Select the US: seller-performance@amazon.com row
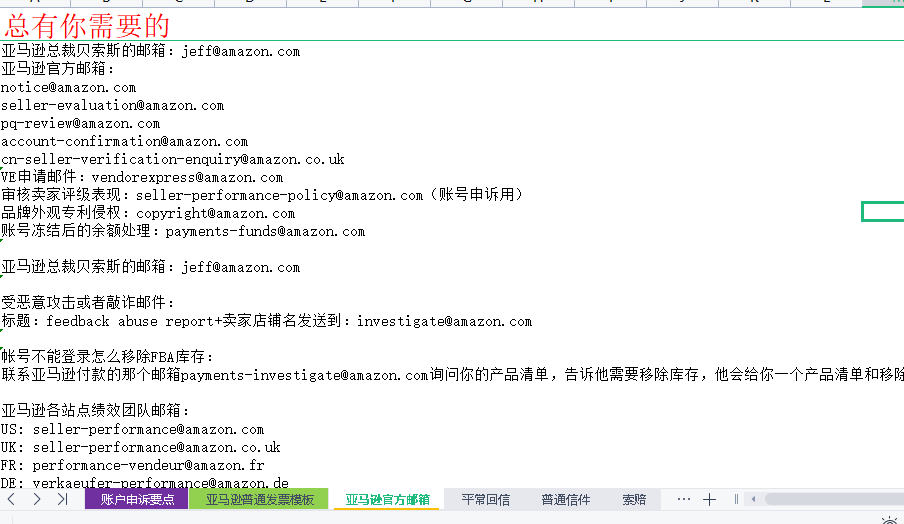 point(132,429)
